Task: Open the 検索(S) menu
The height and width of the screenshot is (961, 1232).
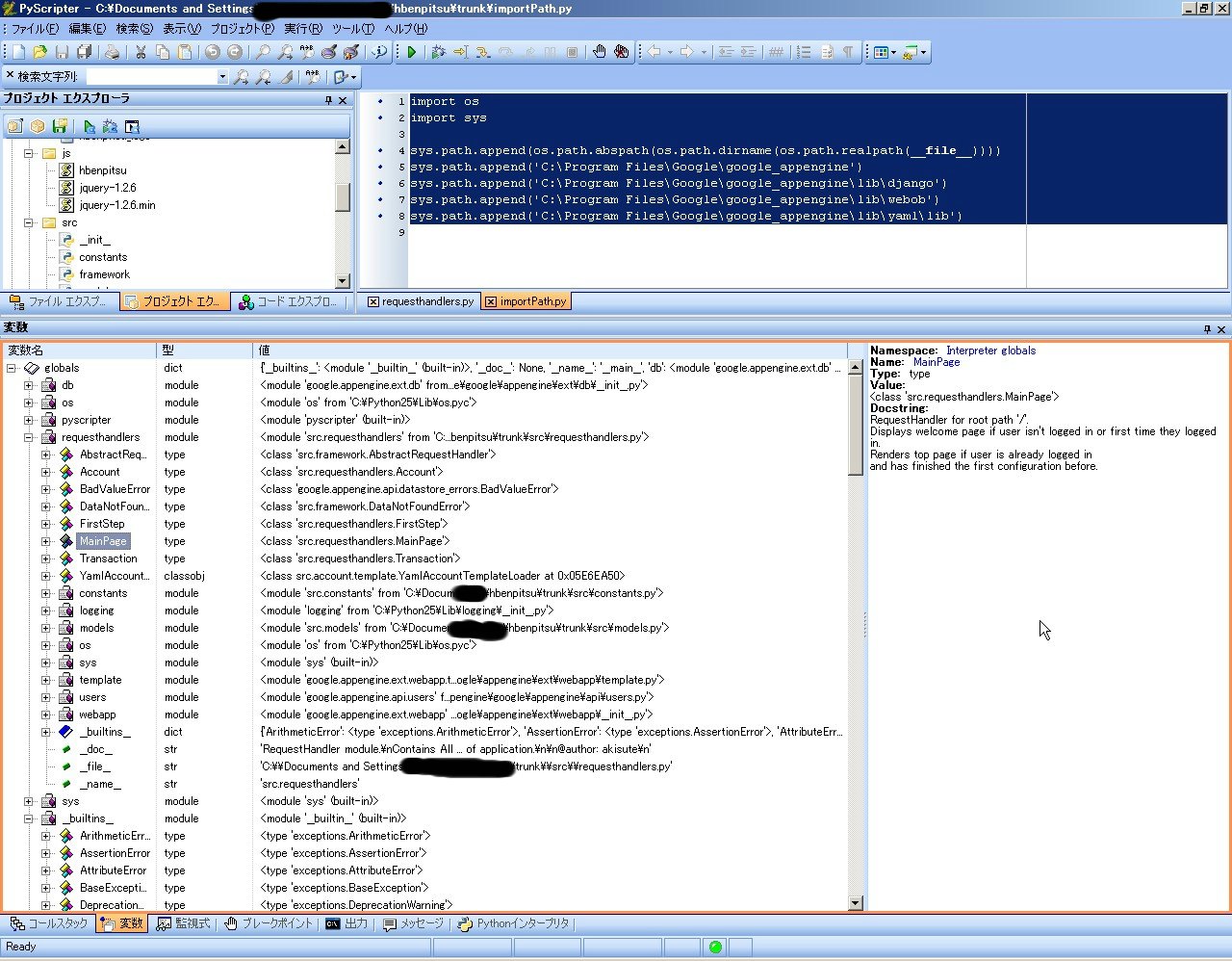Action: coord(134,29)
